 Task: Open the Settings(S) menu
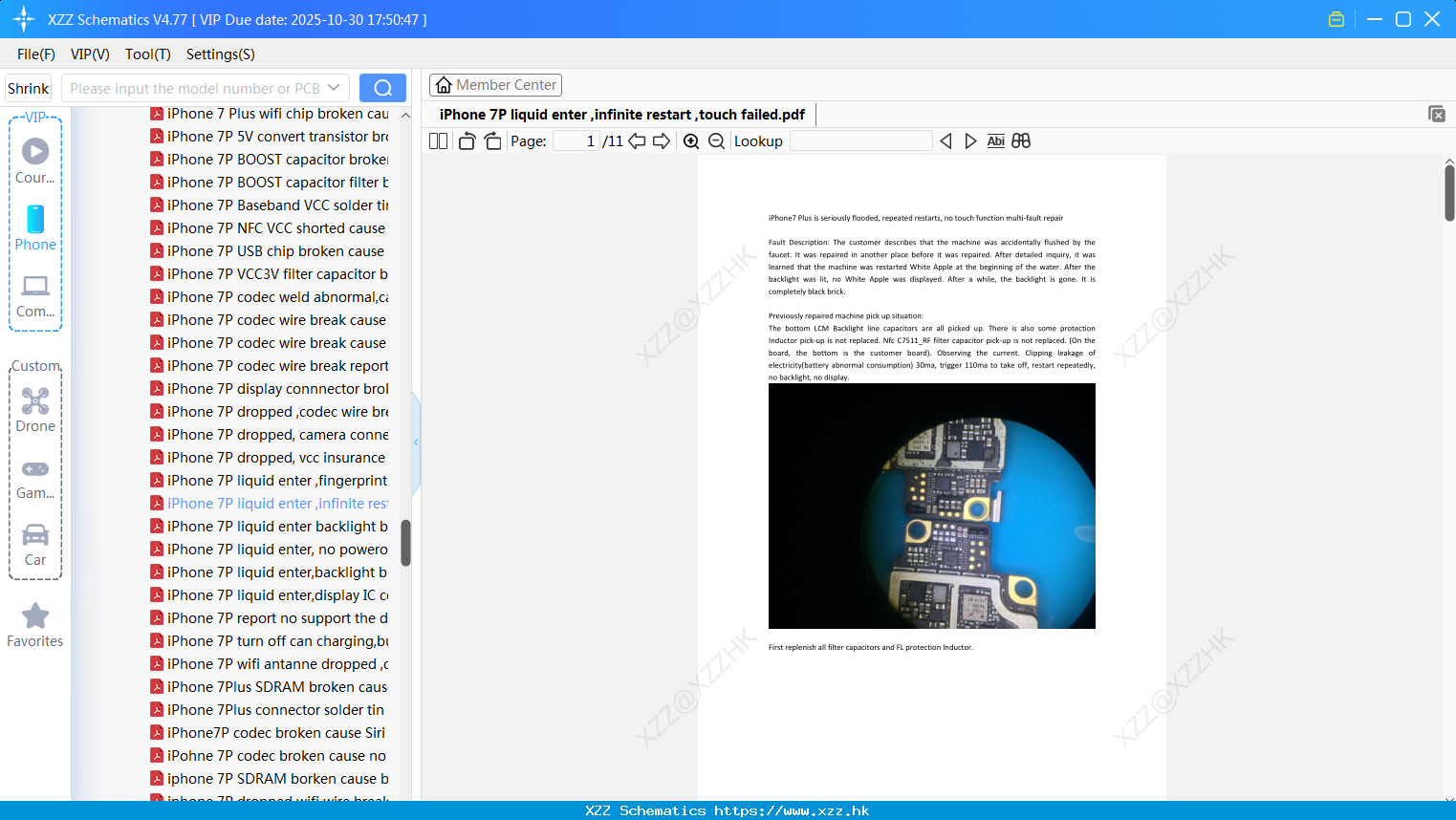click(x=221, y=54)
